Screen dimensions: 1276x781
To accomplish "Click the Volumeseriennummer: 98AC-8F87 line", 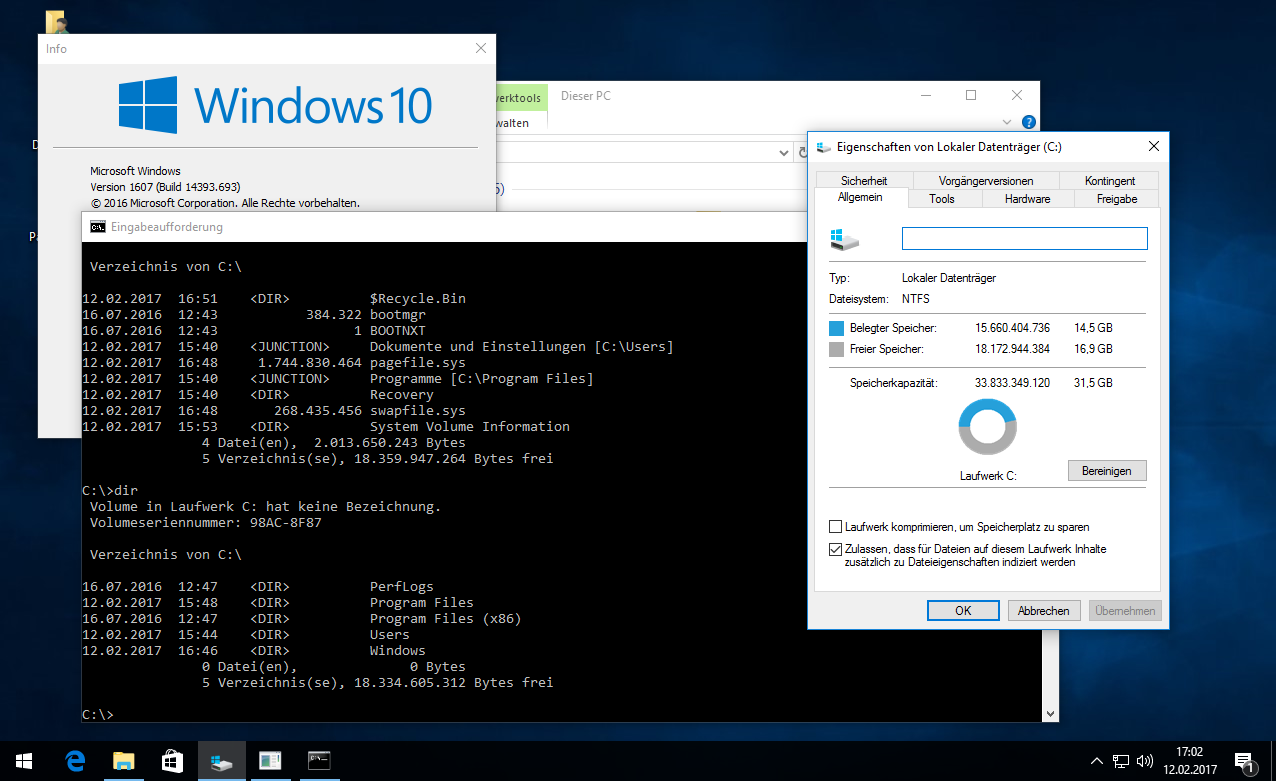I will (206, 523).
